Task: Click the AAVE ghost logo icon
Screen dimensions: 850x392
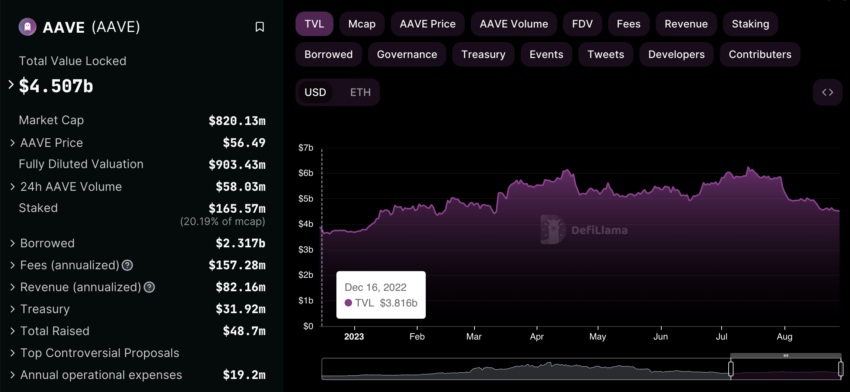Action: tap(28, 27)
